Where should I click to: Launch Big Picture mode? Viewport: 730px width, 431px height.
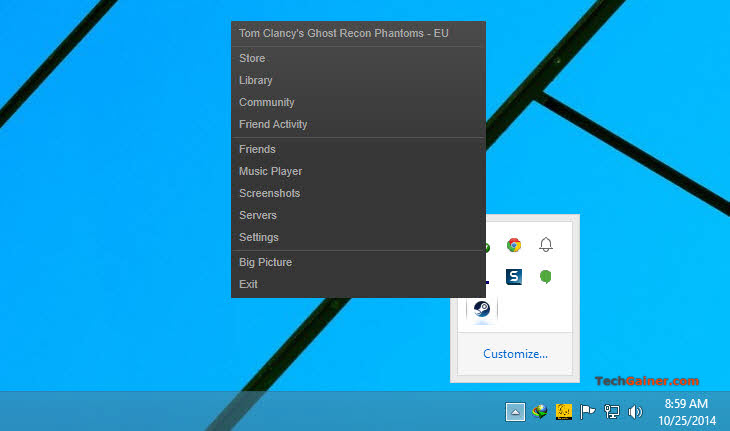[265, 262]
